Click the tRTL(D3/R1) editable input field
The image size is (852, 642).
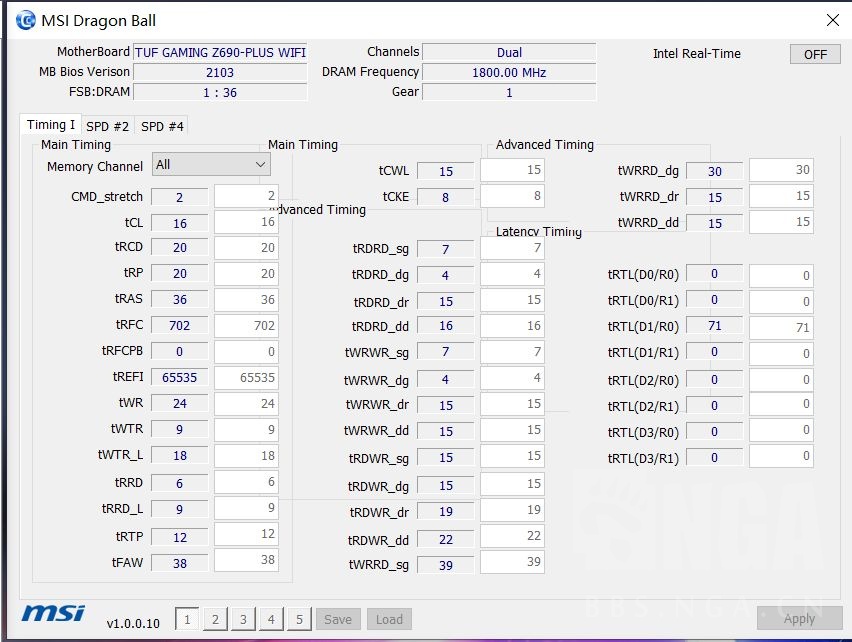click(x=781, y=456)
